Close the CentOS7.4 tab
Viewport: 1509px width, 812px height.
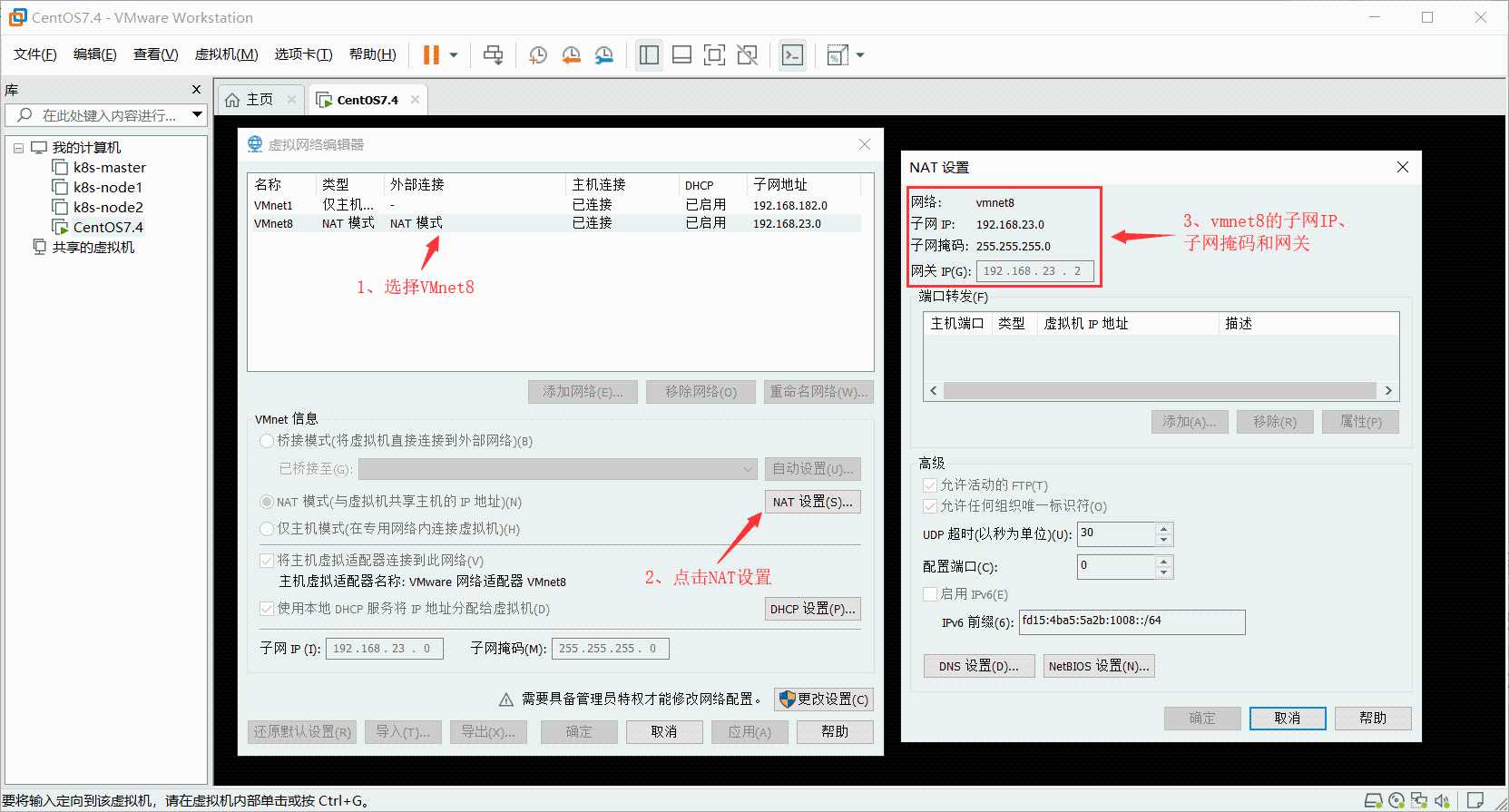click(415, 100)
